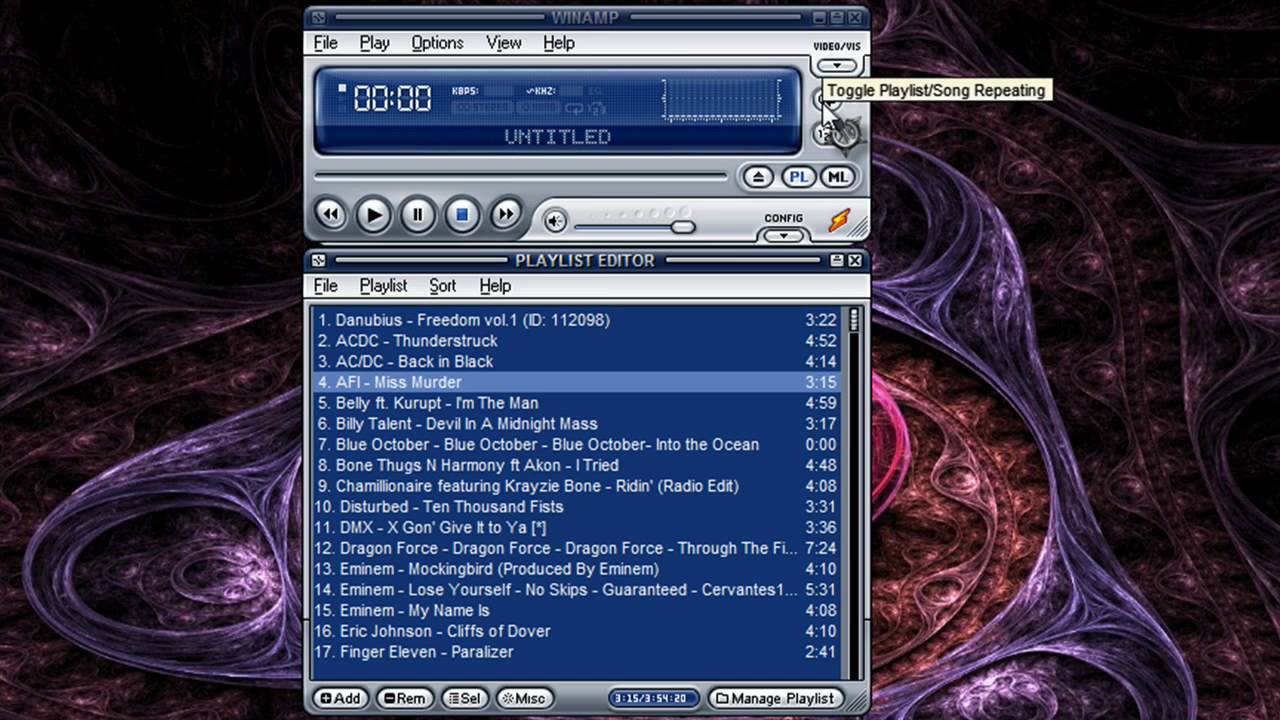This screenshot has width=1280, height=720.
Task: Open the Rem remove menu
Action: [x=405, y=698]
